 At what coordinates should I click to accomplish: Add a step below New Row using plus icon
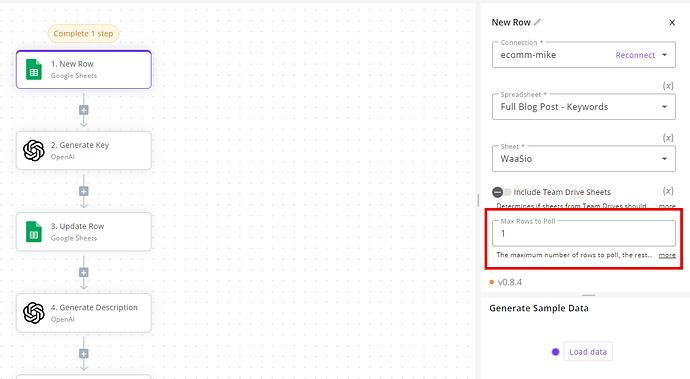84,110
